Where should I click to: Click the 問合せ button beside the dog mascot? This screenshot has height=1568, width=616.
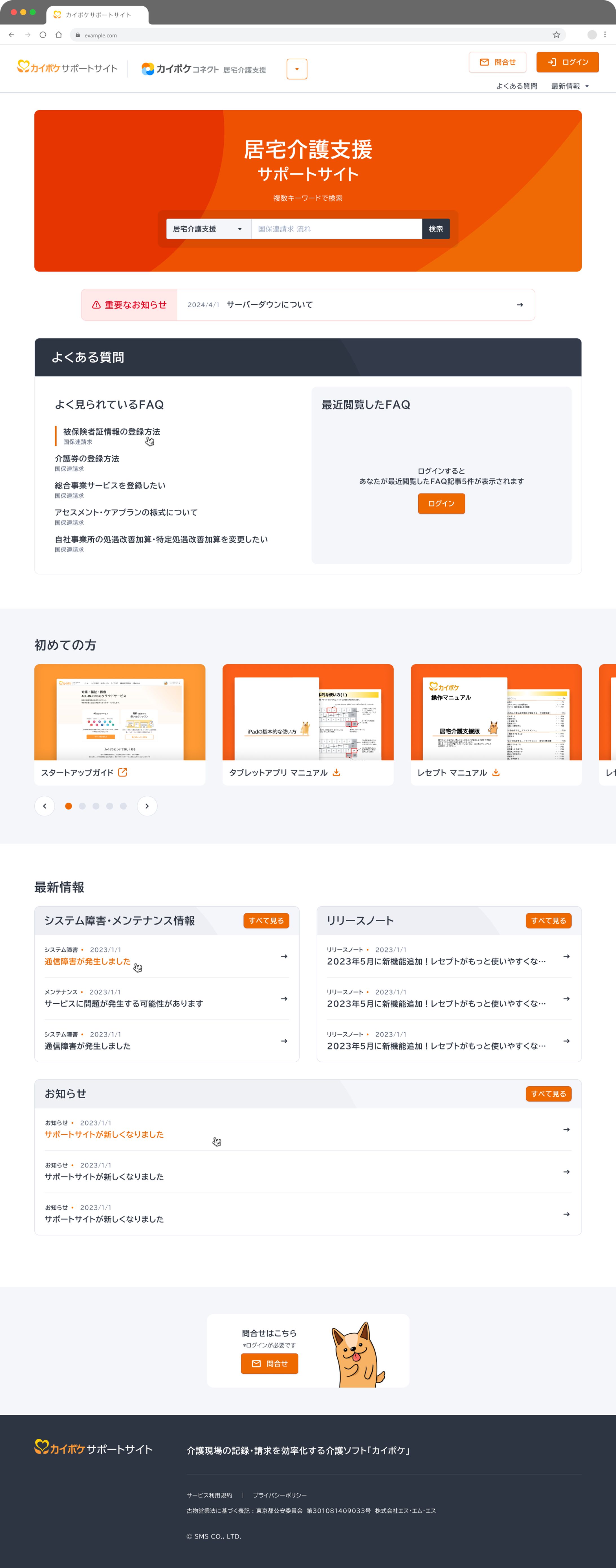click(x=270, y=1364)
